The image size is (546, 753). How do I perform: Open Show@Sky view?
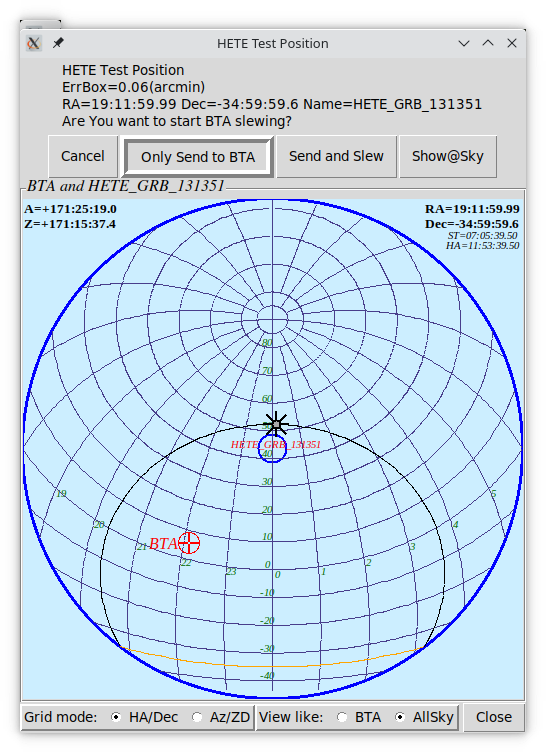[x=448, y=157]
